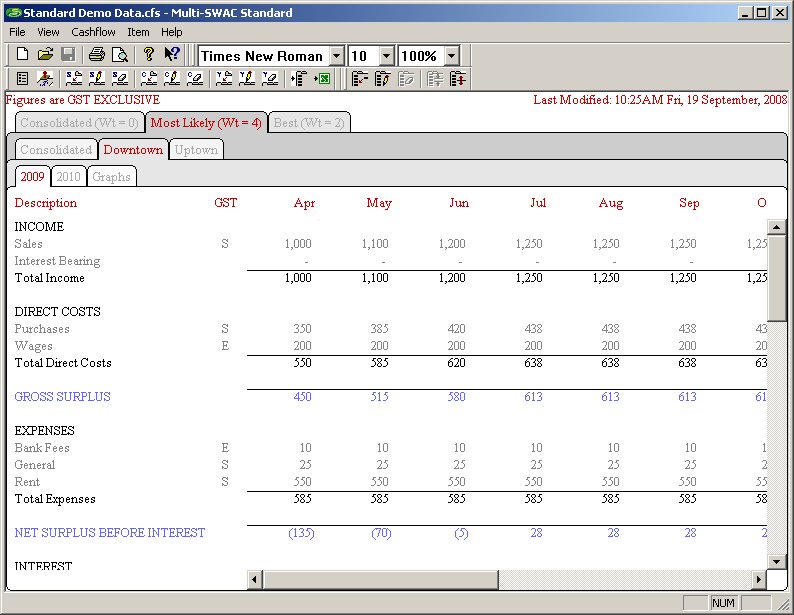Click the vertical scrollbar down arrow
The width and height of the screenshot is (794, 615).
click(777, 562)
